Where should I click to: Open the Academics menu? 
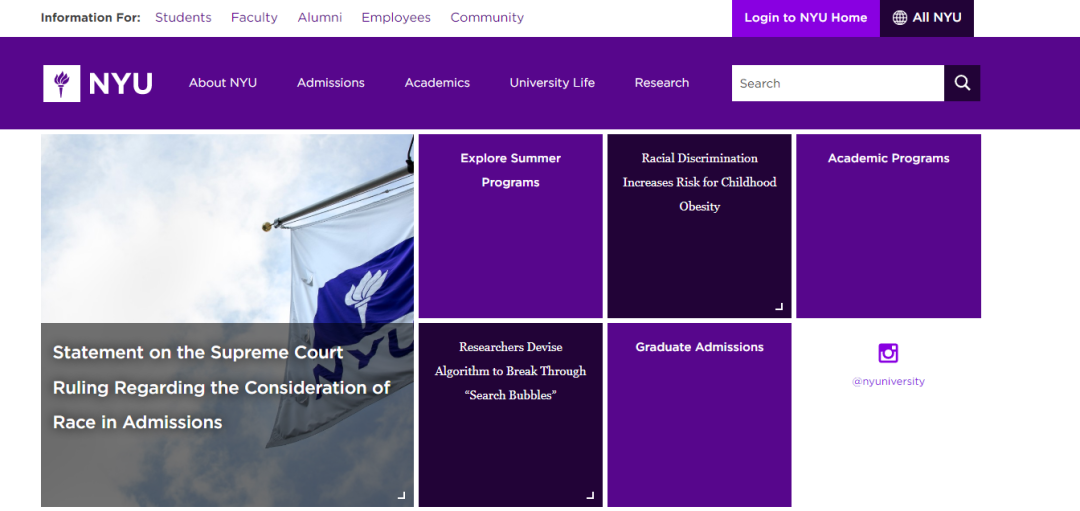tap(437, 83)
